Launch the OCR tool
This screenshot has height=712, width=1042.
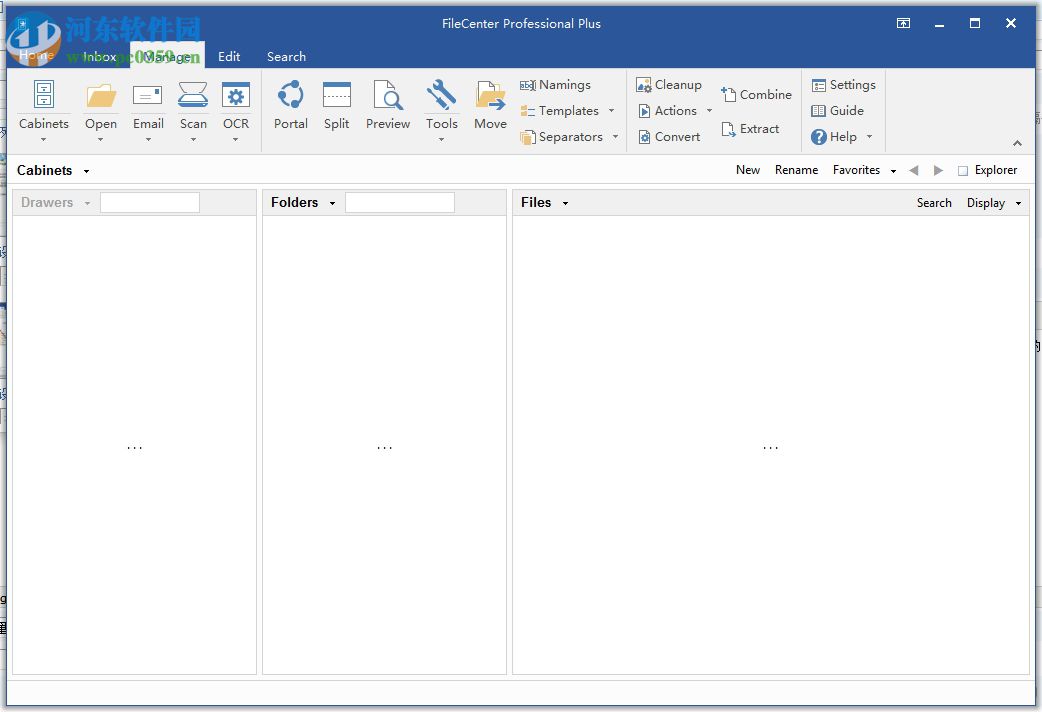(x=236, y=97)
